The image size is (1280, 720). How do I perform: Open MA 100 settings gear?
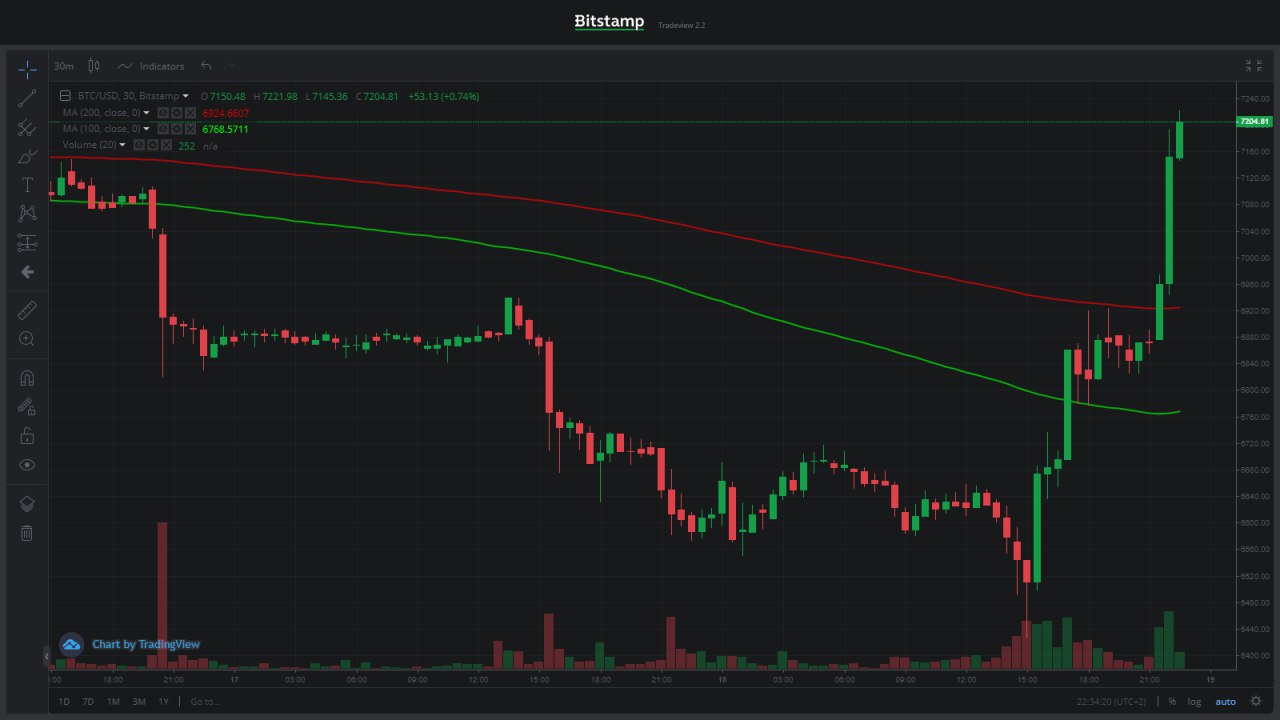click(176, 129)
